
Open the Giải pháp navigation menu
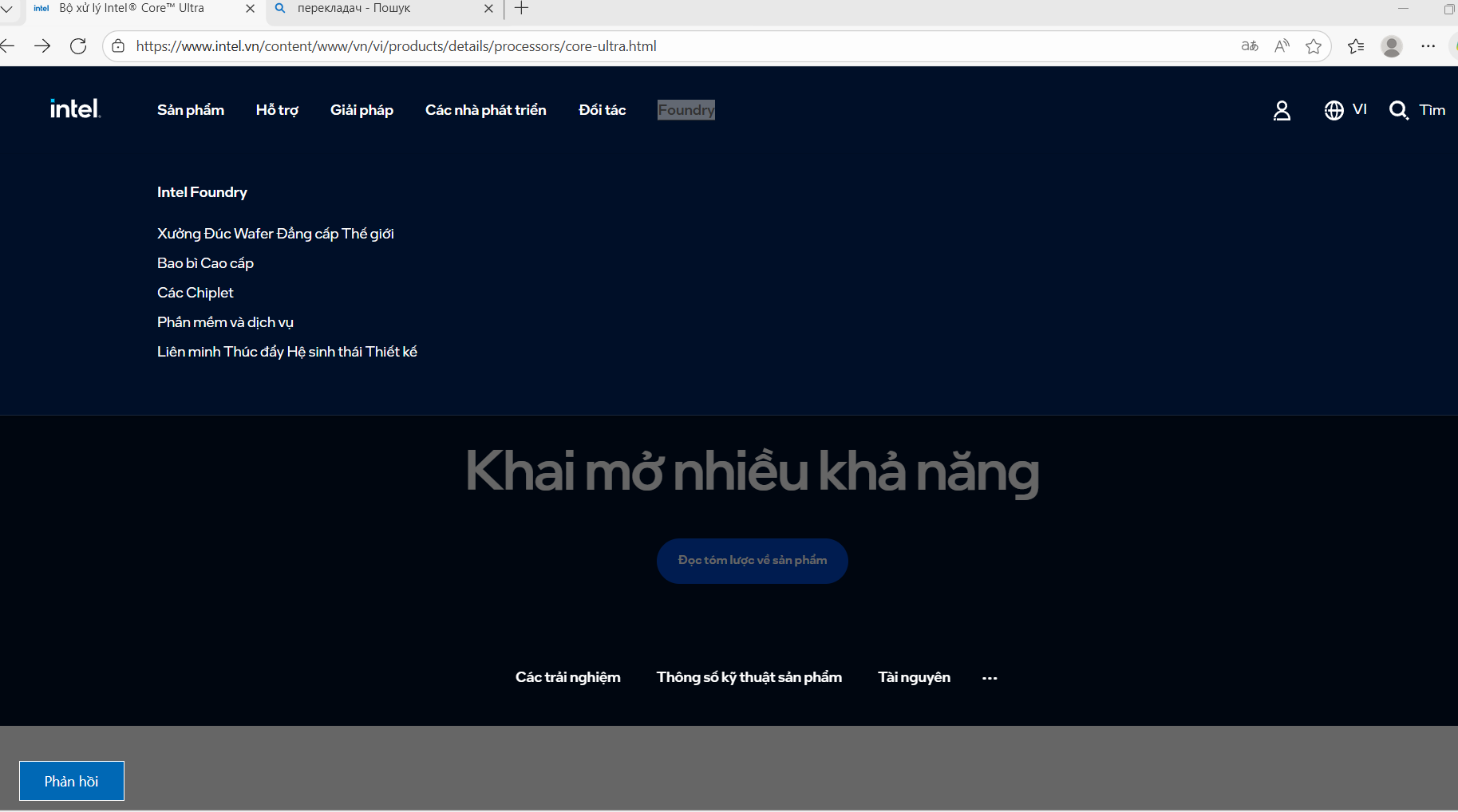[x=362, y=110]
